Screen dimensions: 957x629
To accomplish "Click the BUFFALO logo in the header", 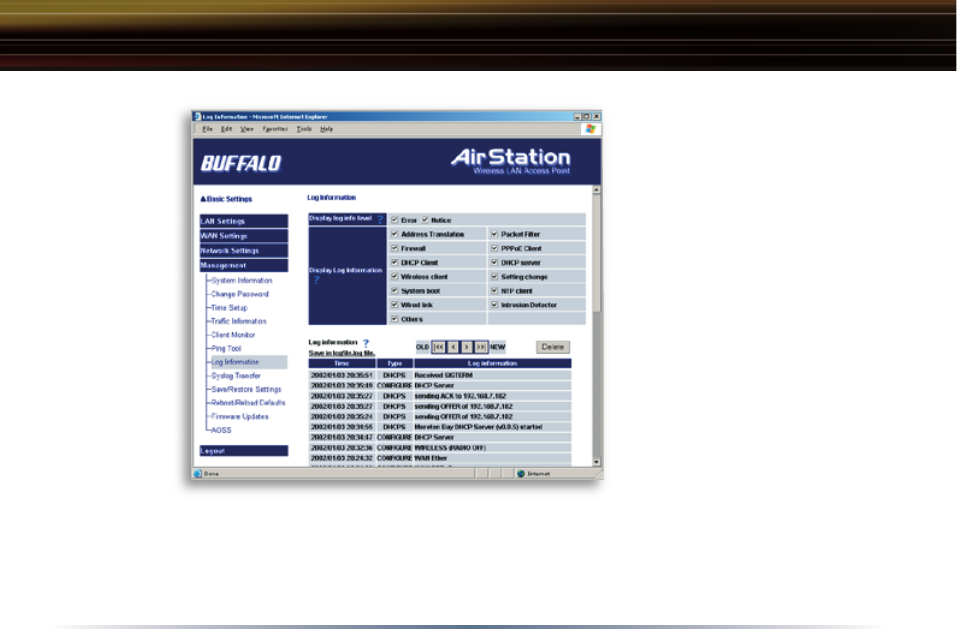I will [240, 164].
